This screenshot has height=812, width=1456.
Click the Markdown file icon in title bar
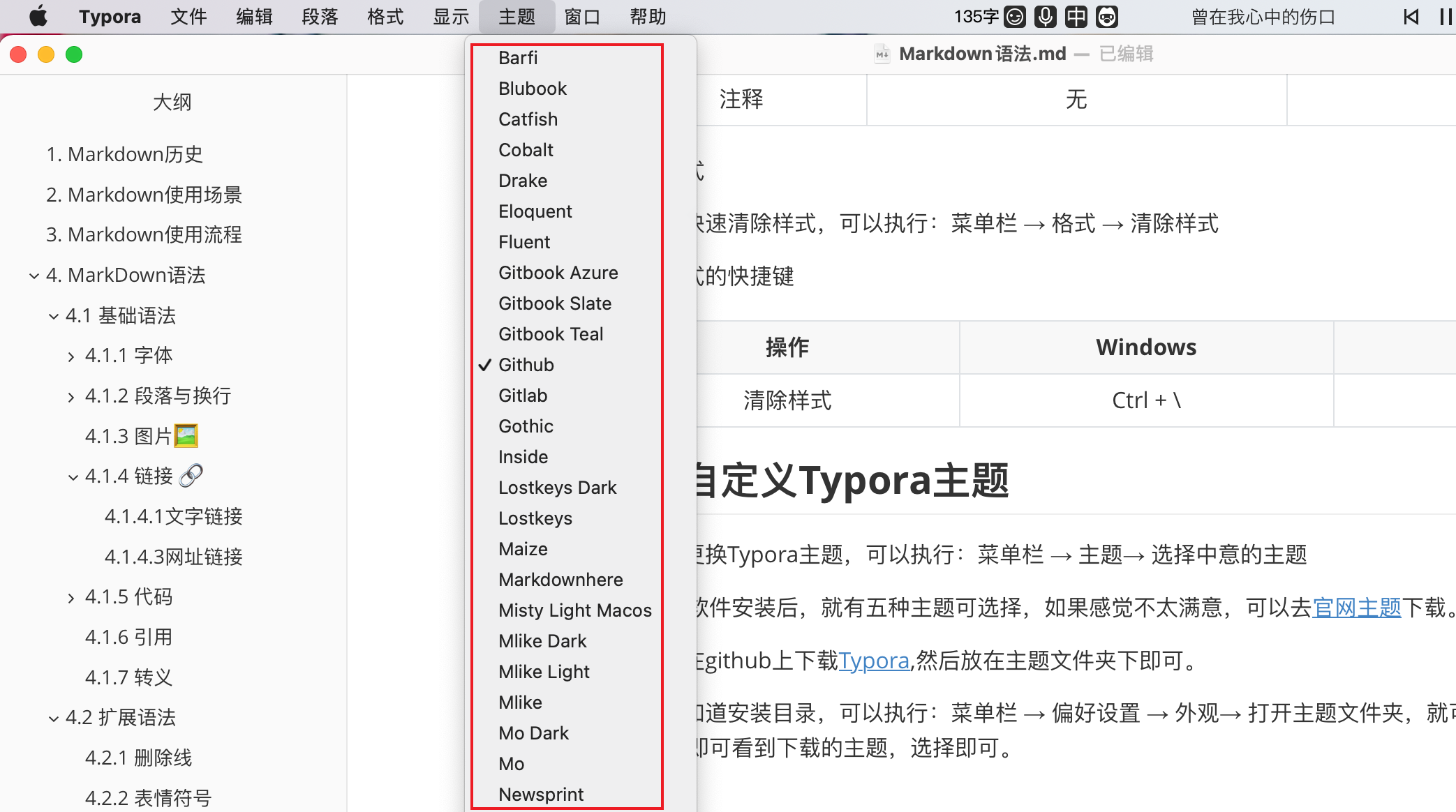pyautogui.click(x=882, y=54)
